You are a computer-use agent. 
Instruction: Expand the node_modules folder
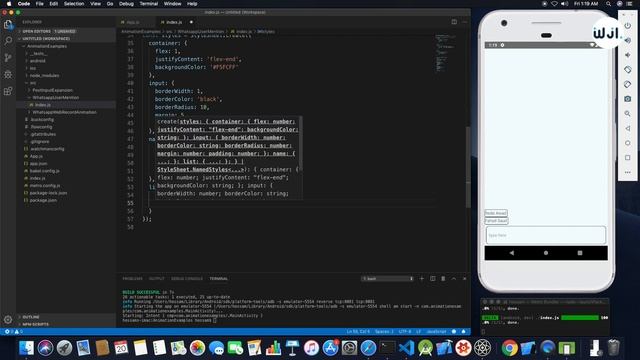point(44,76)
